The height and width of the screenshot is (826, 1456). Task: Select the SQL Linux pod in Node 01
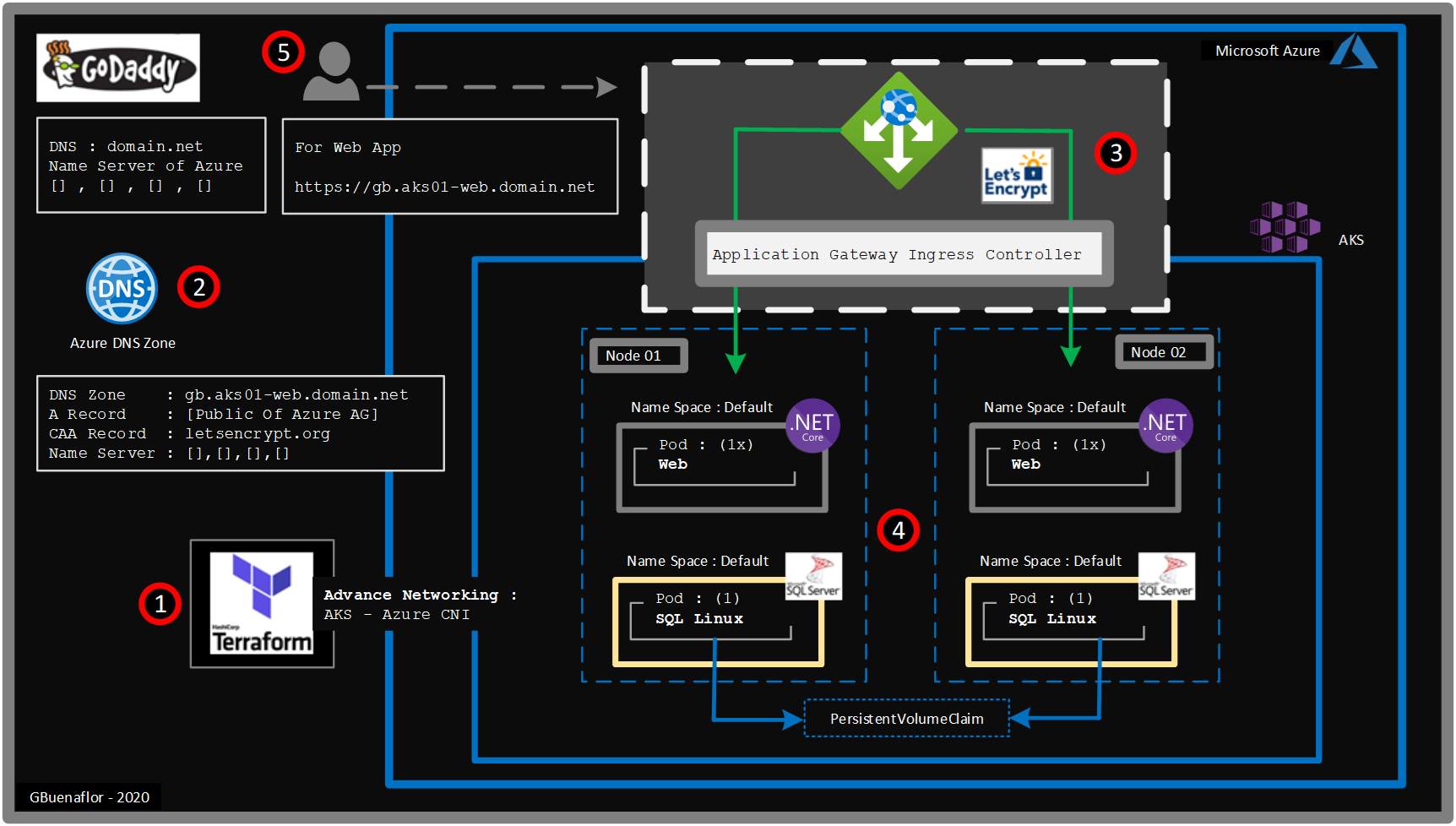tap(718, 622)
